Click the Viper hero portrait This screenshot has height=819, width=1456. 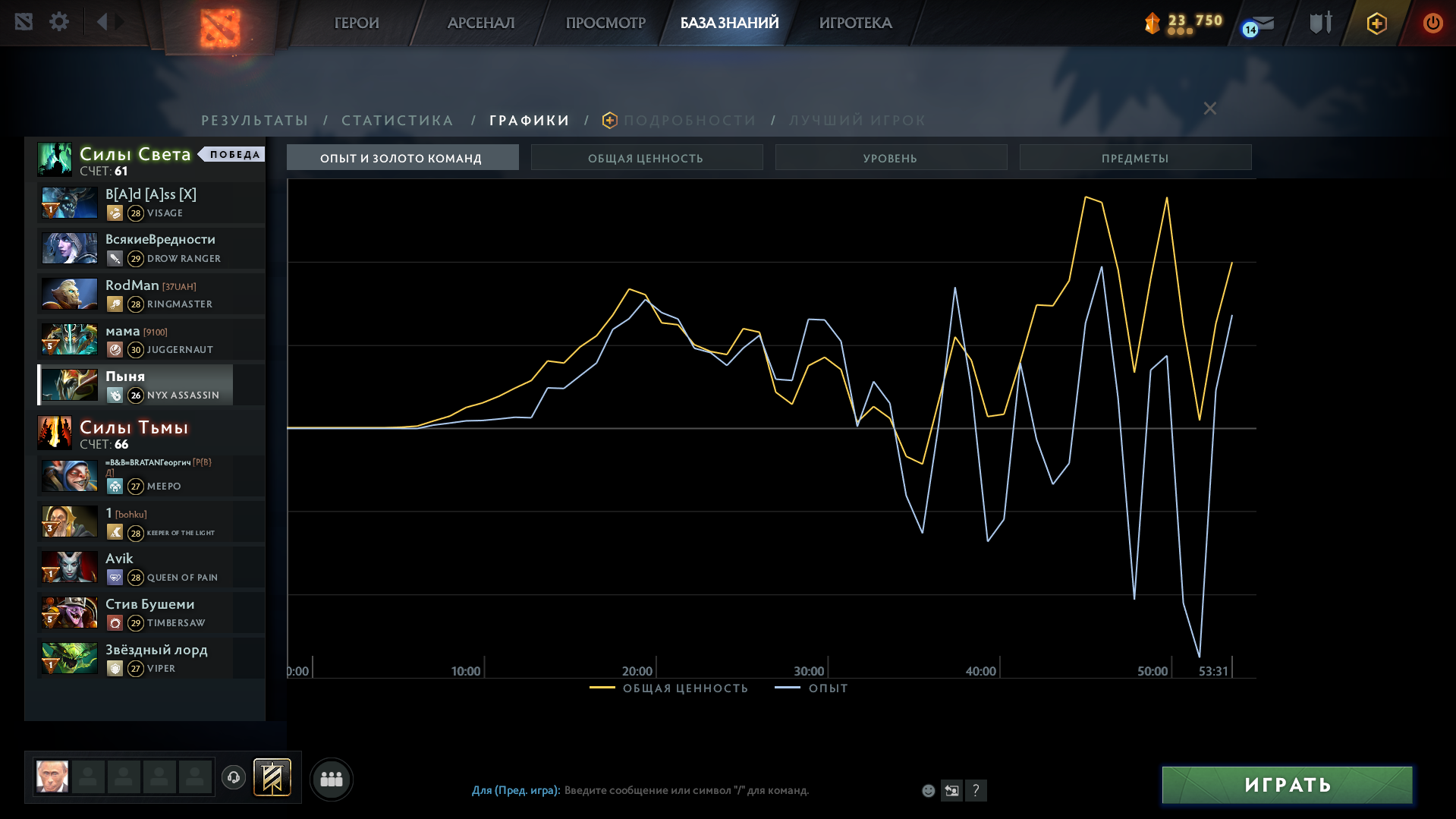click(x=69, y=658)
